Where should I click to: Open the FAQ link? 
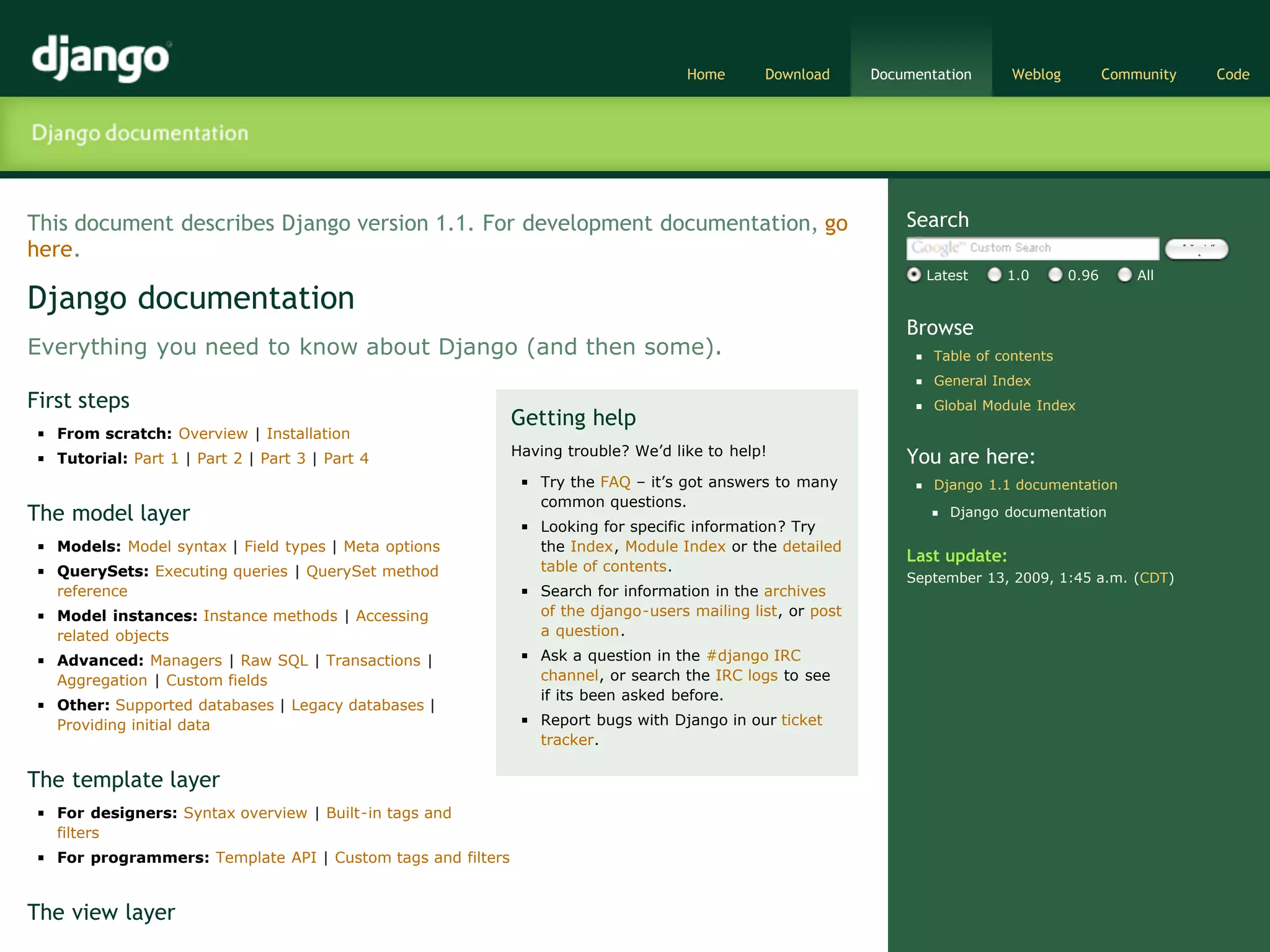pyautogui.click(x=615, y=482)
